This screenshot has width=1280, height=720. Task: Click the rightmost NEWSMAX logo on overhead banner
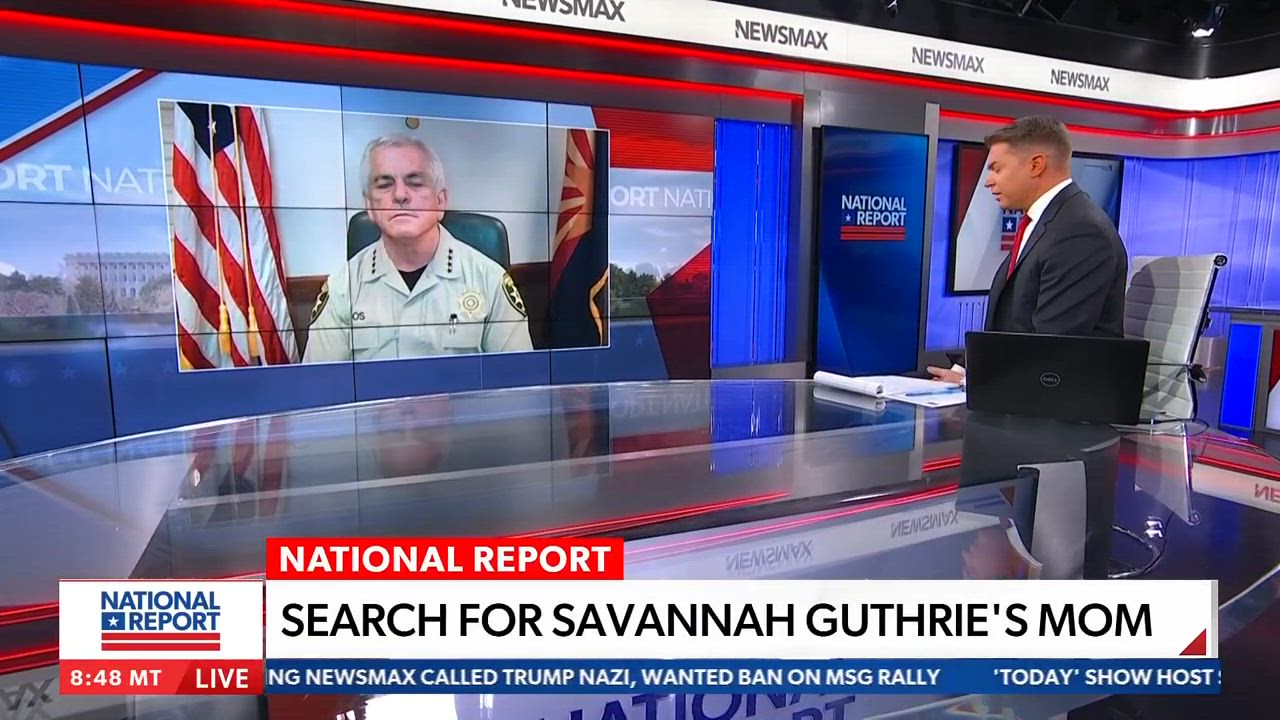click(x=1079, y=80)
